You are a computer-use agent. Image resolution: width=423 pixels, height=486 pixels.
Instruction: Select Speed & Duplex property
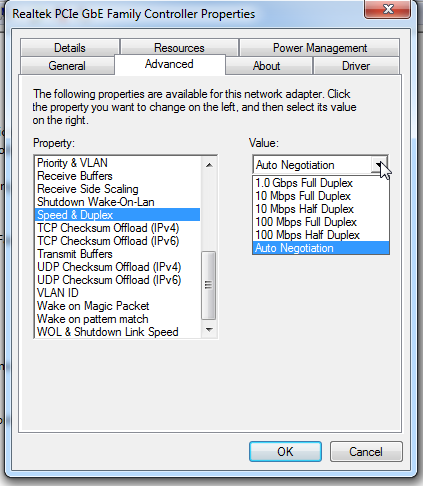pos(117,215)
